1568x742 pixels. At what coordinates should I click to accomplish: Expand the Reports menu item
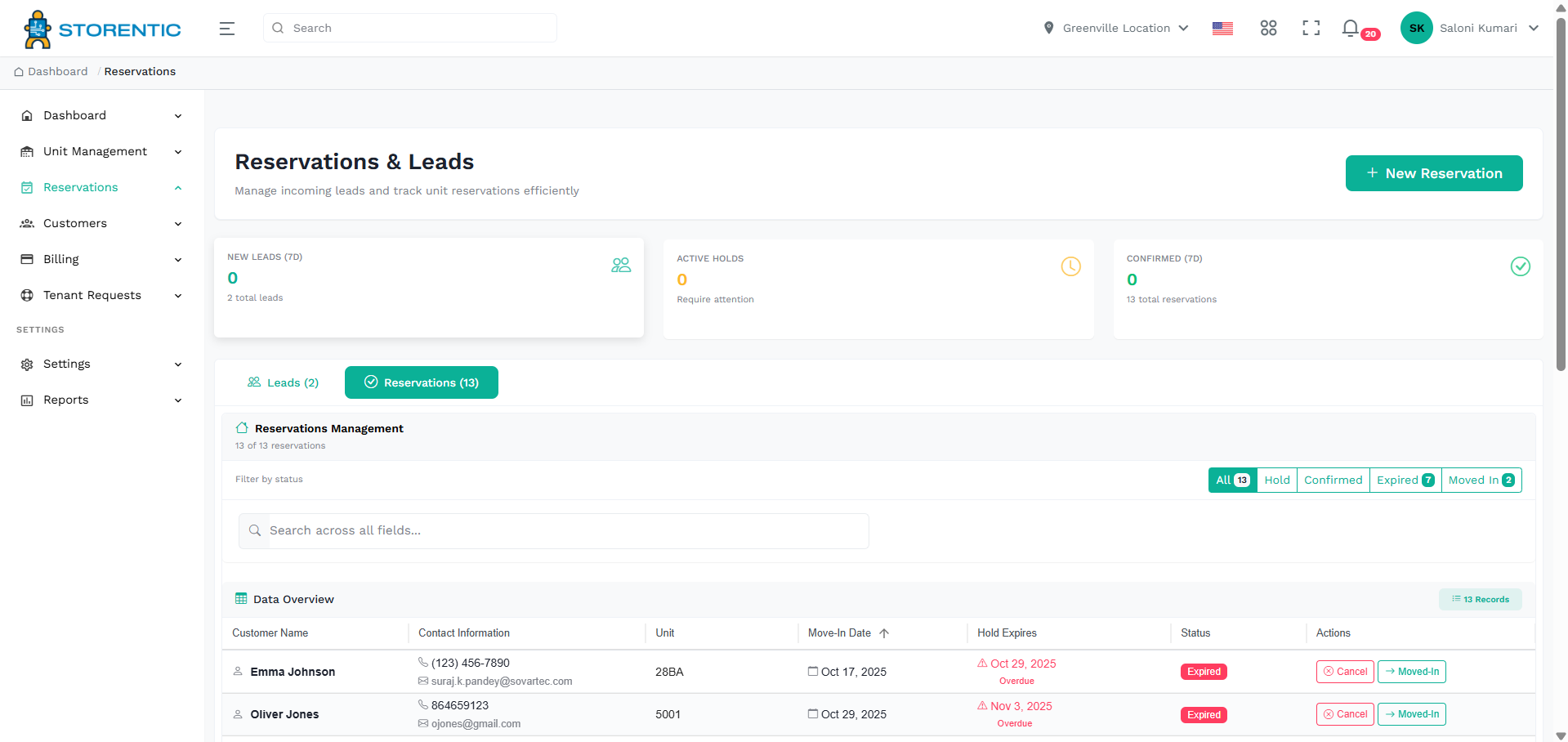65,400
